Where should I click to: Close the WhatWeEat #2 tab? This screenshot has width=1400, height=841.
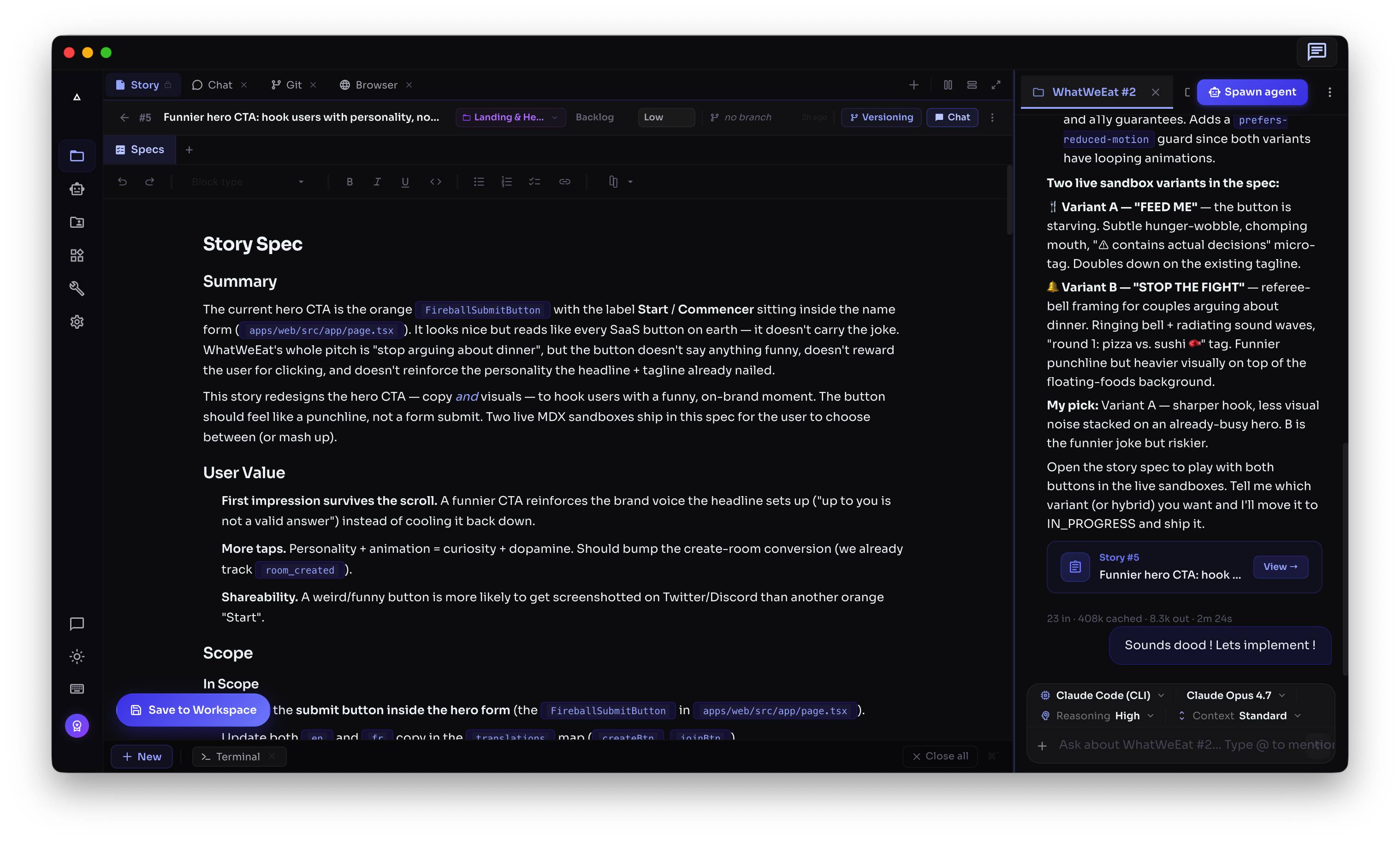point(1155,92)
